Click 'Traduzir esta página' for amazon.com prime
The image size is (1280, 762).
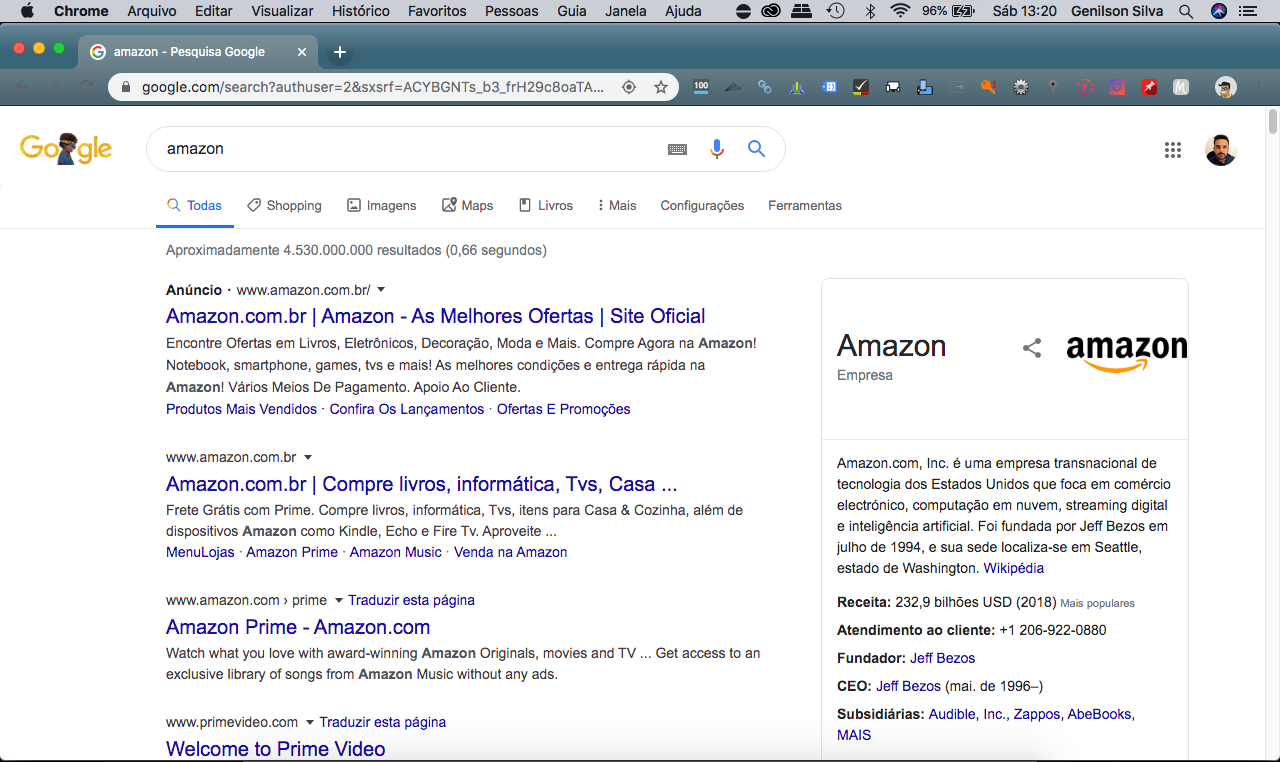(x=411, y=600)
